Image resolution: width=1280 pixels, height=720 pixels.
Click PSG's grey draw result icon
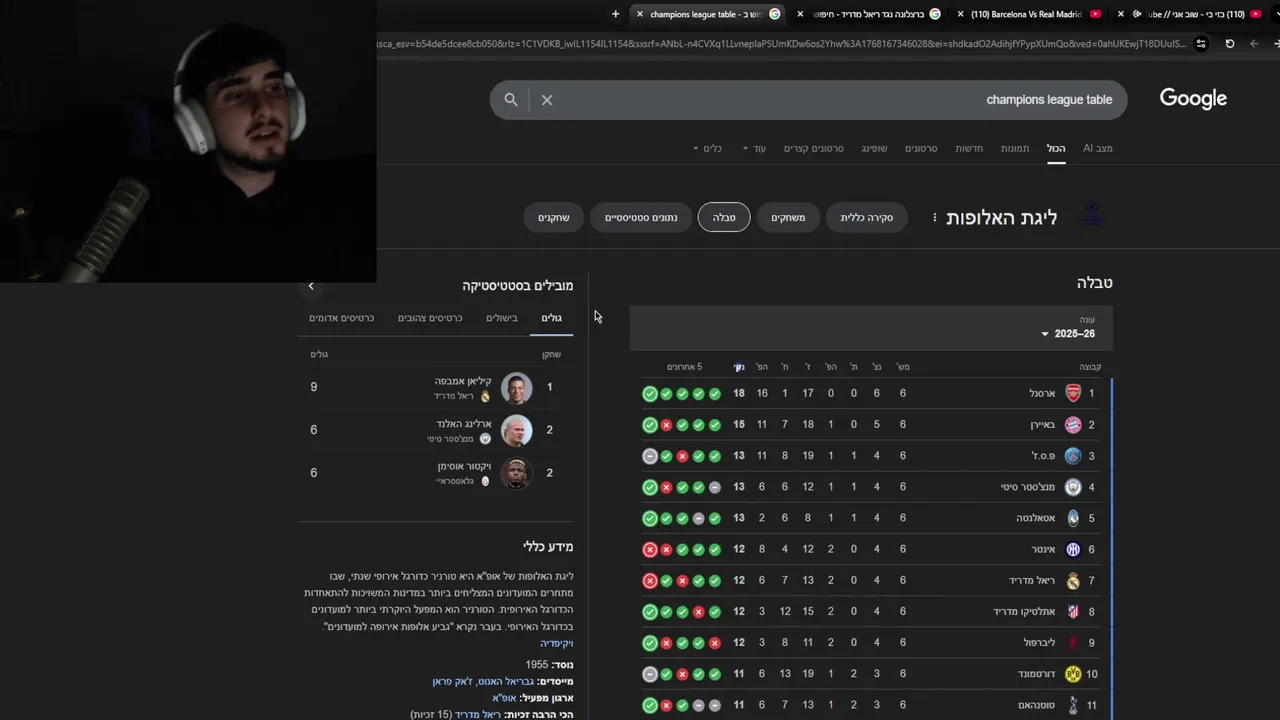coord(650,456)
